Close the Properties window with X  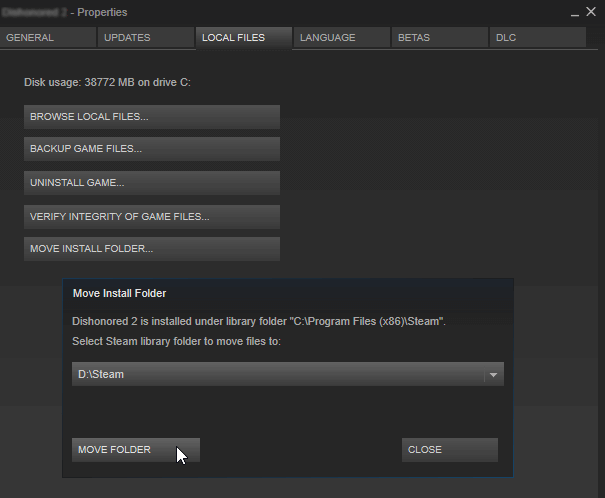[x=591, y=12]
